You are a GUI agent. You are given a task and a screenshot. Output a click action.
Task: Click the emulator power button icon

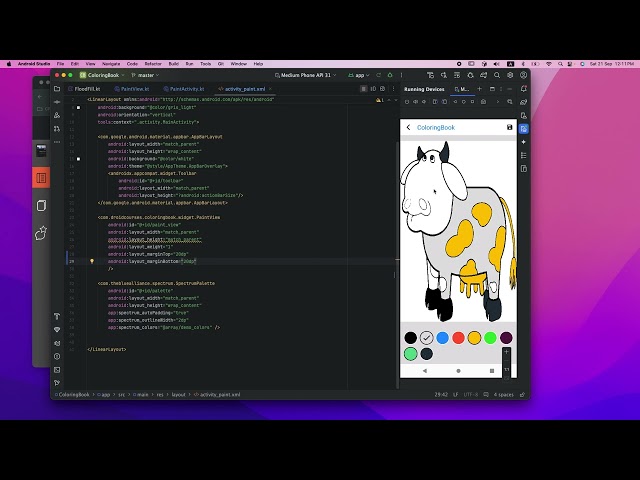coord(407,102)
